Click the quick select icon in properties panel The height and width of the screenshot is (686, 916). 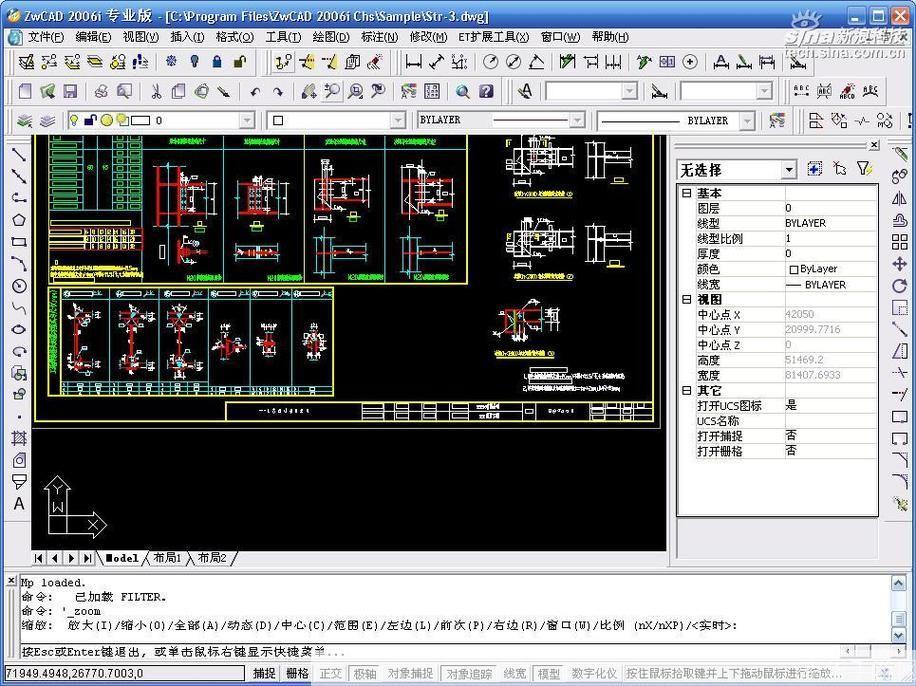(x=864, y=169)
